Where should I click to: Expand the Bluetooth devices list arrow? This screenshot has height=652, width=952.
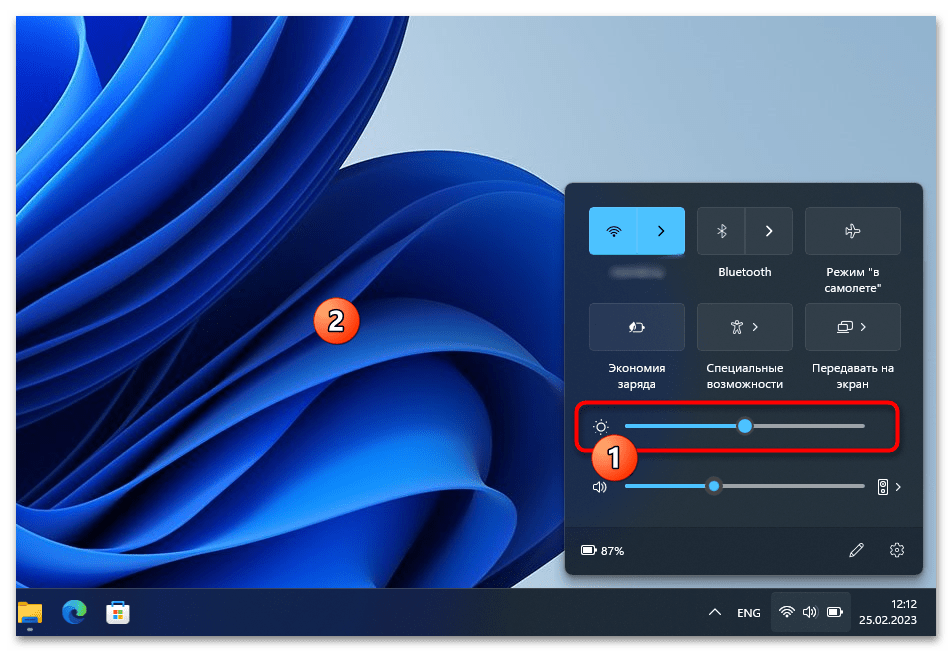click(x=769, y=231)
